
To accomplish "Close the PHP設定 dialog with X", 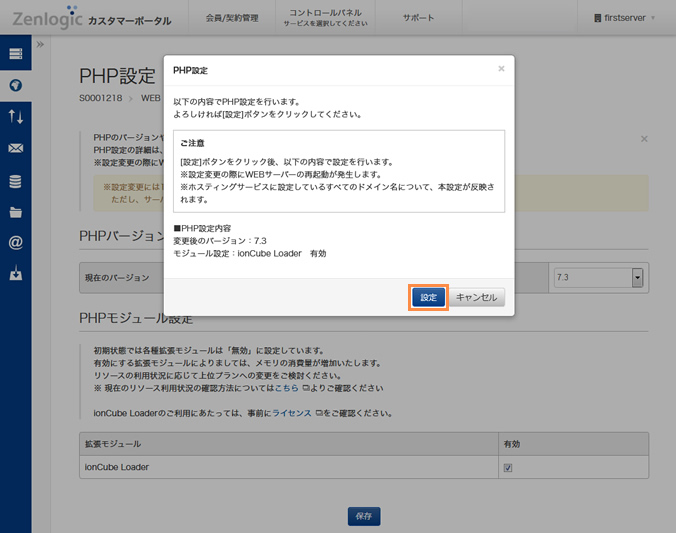I will click(x=501, y=69).
